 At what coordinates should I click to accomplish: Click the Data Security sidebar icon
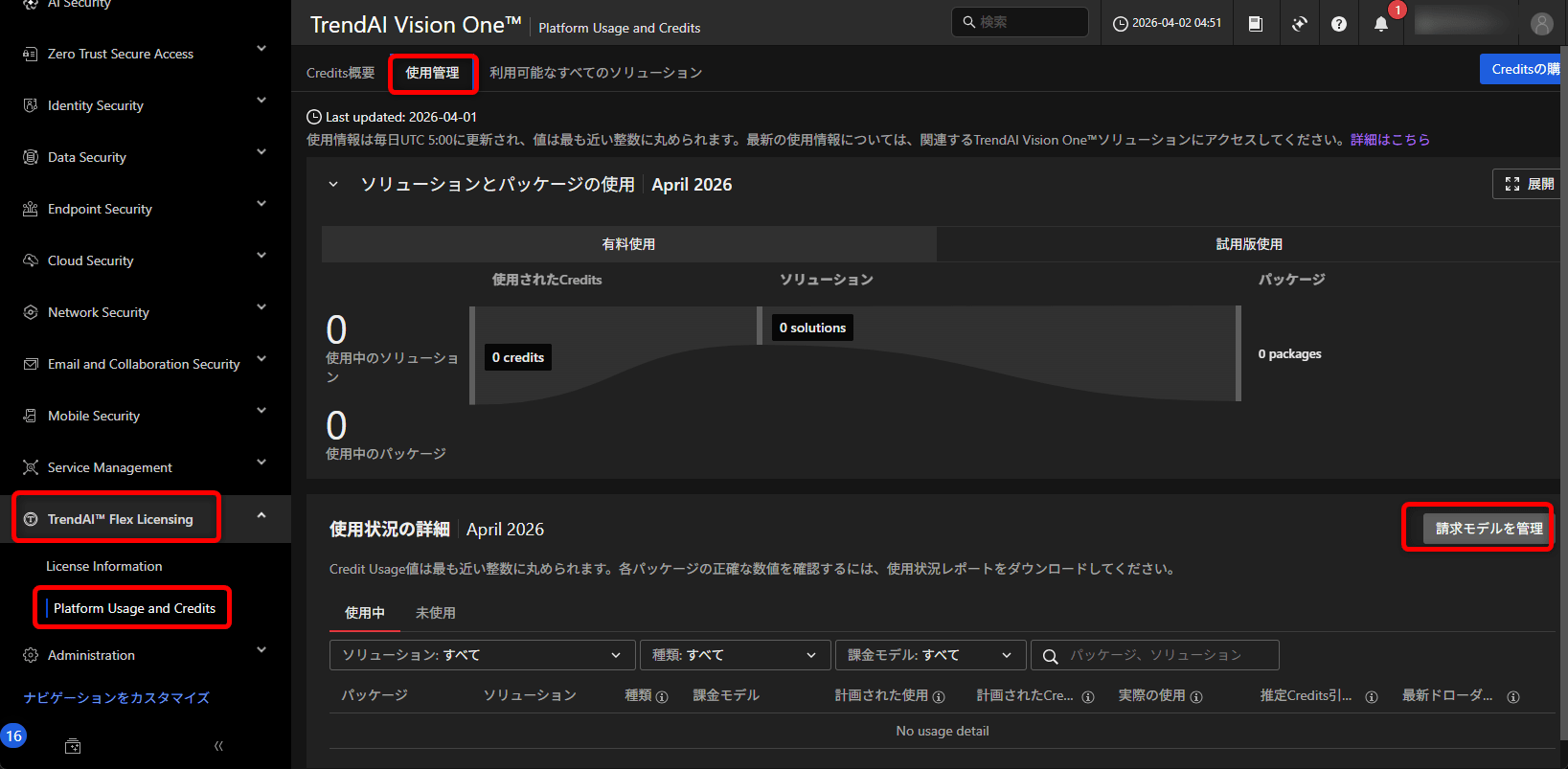31,157
